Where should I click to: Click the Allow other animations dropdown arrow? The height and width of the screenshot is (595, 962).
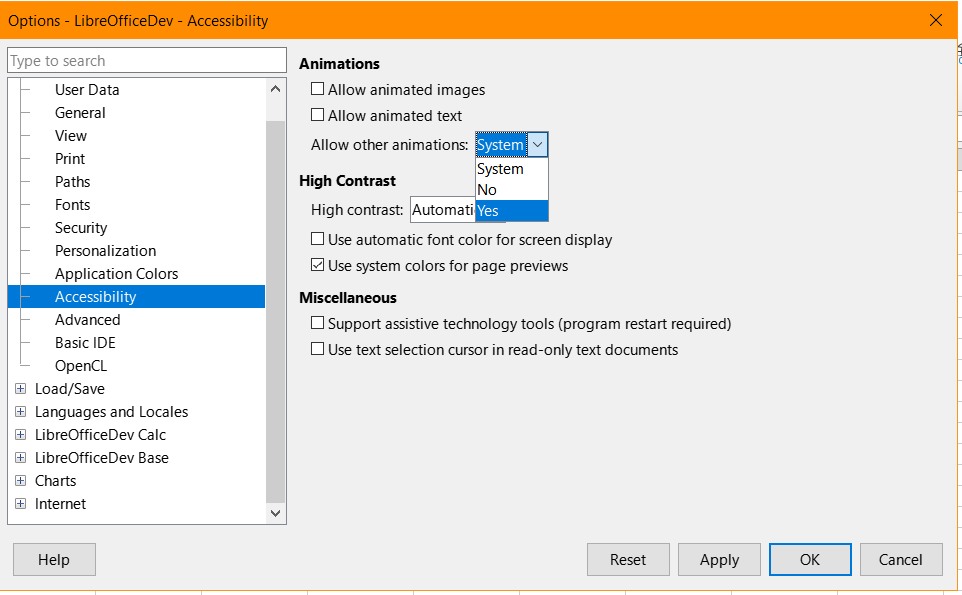point(537,145)
